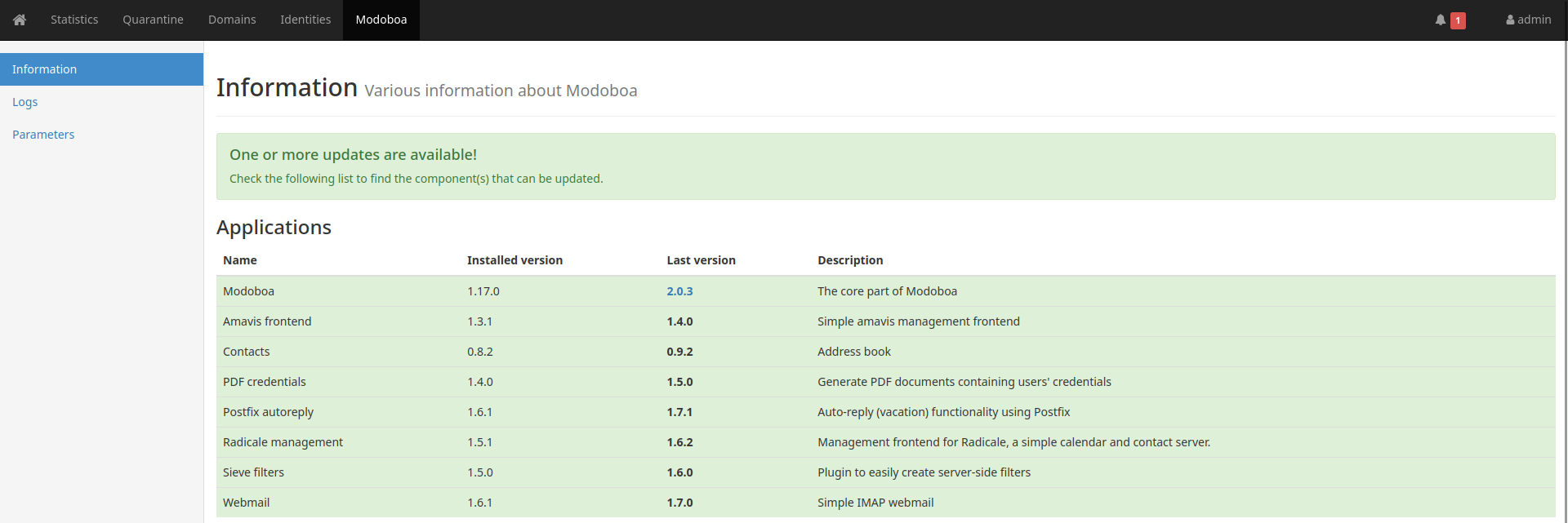
Task: Click last version 1.6.2 for Radicale
Action: tap(679, 442)
